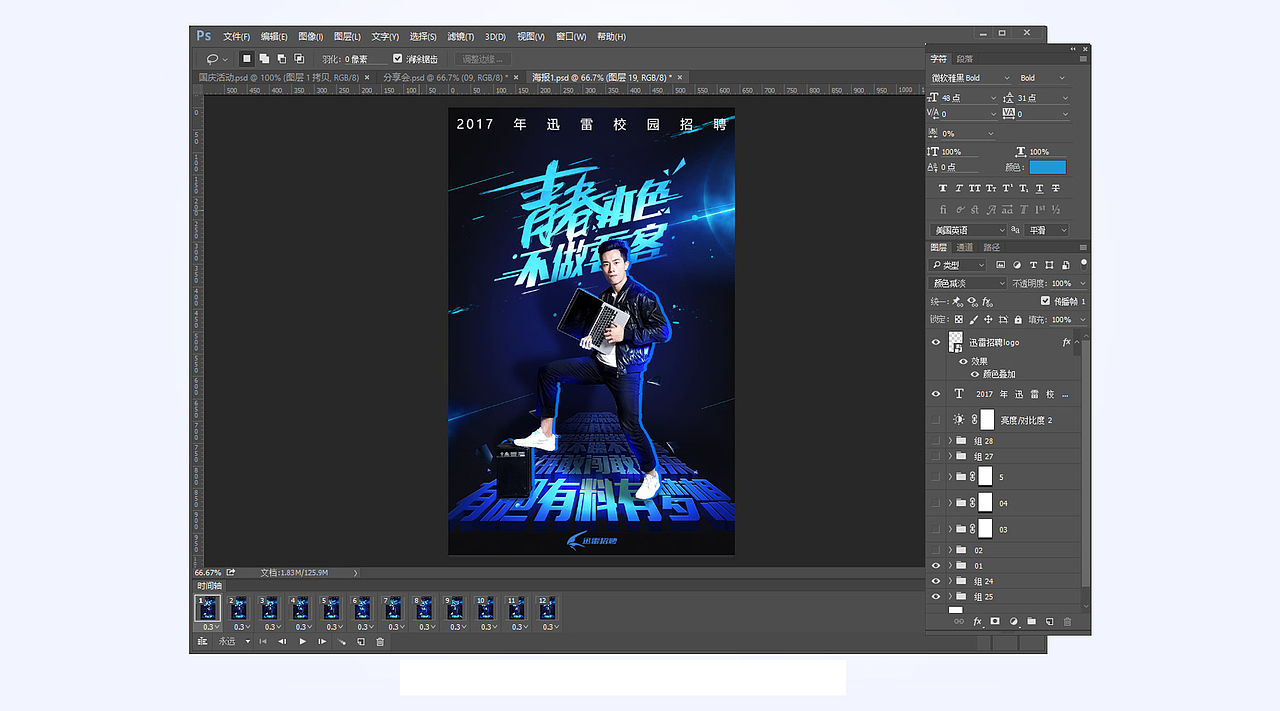Open the font style Bold dropdown
Image resolution: width=1280 pixels, height=711 pixels.
point(1042,78)
